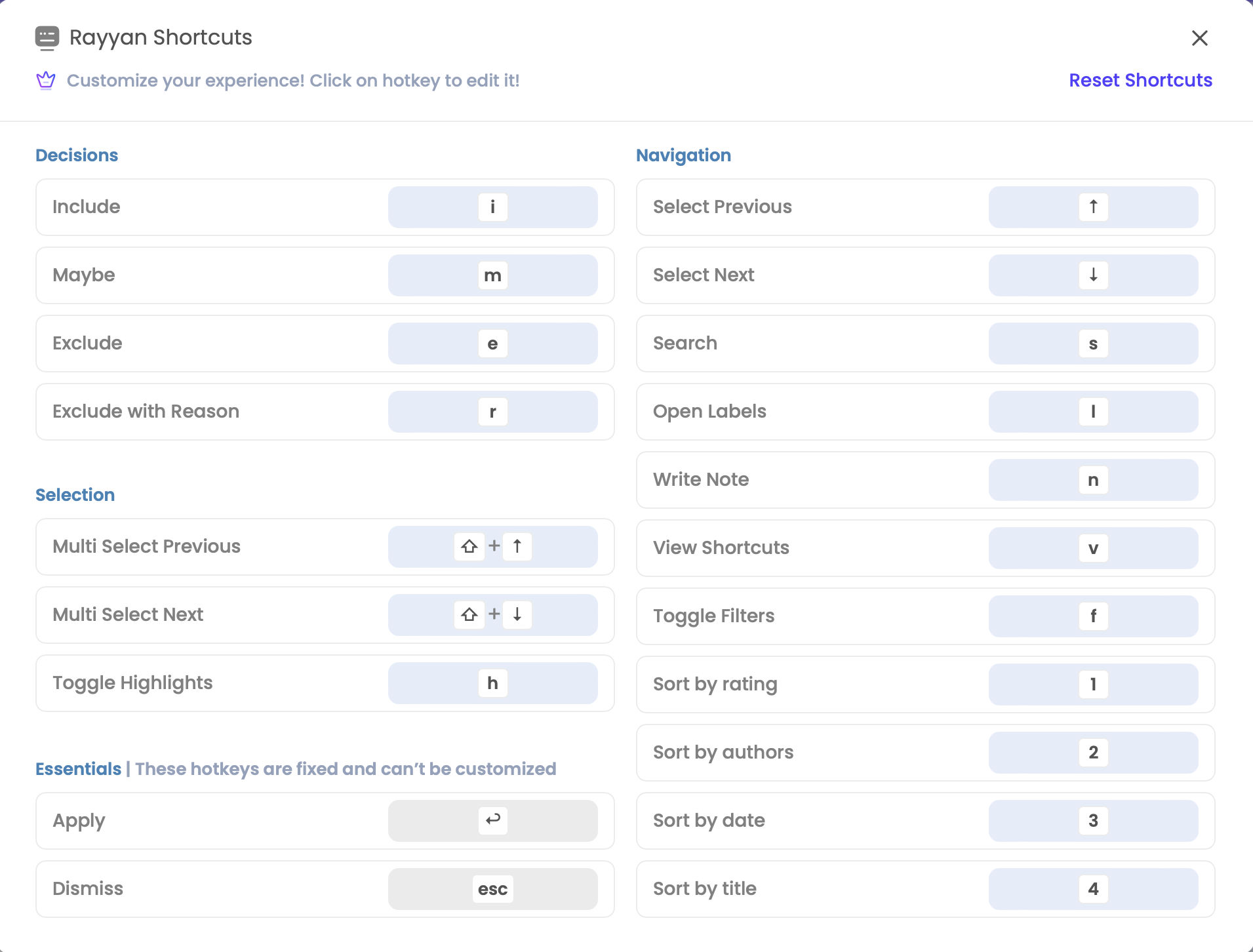Click the keyboard icon next to Rayyan Shortcuts
The width and height of the screenshot is (1253, 952).
click(x=47, y=38)
